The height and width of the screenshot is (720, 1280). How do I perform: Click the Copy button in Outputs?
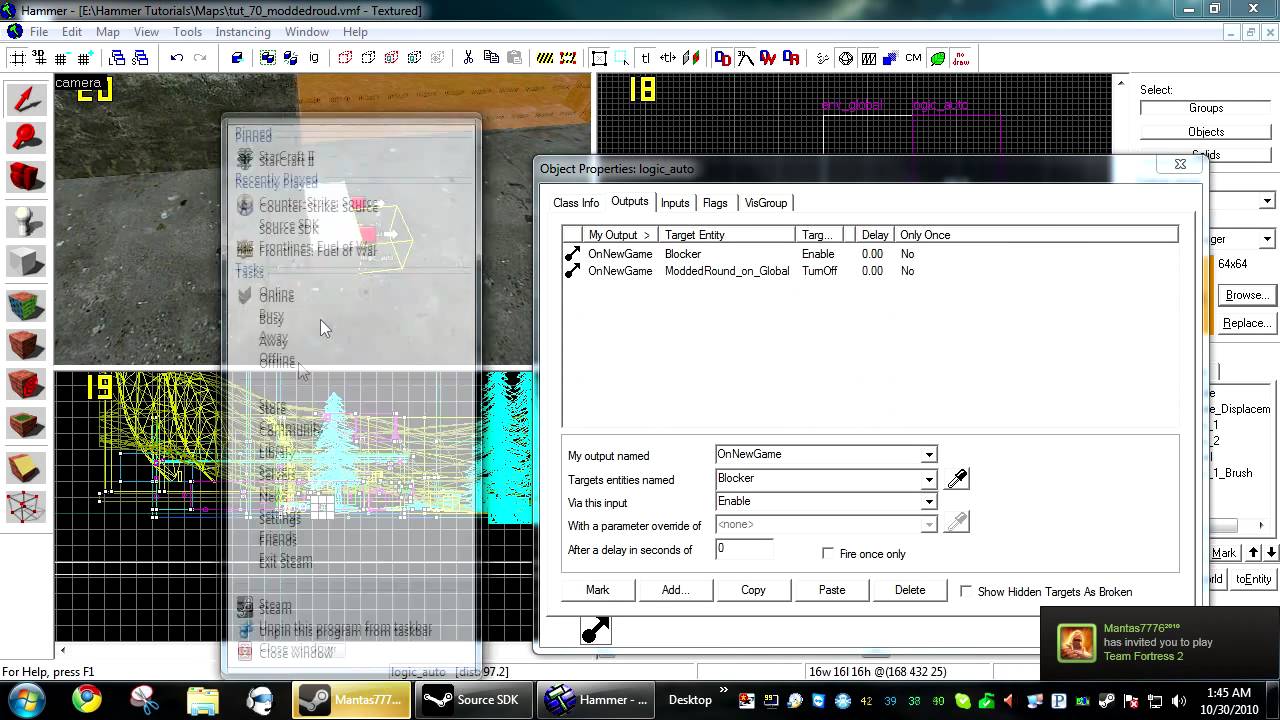pyautogui.click(x=753, y=590)
